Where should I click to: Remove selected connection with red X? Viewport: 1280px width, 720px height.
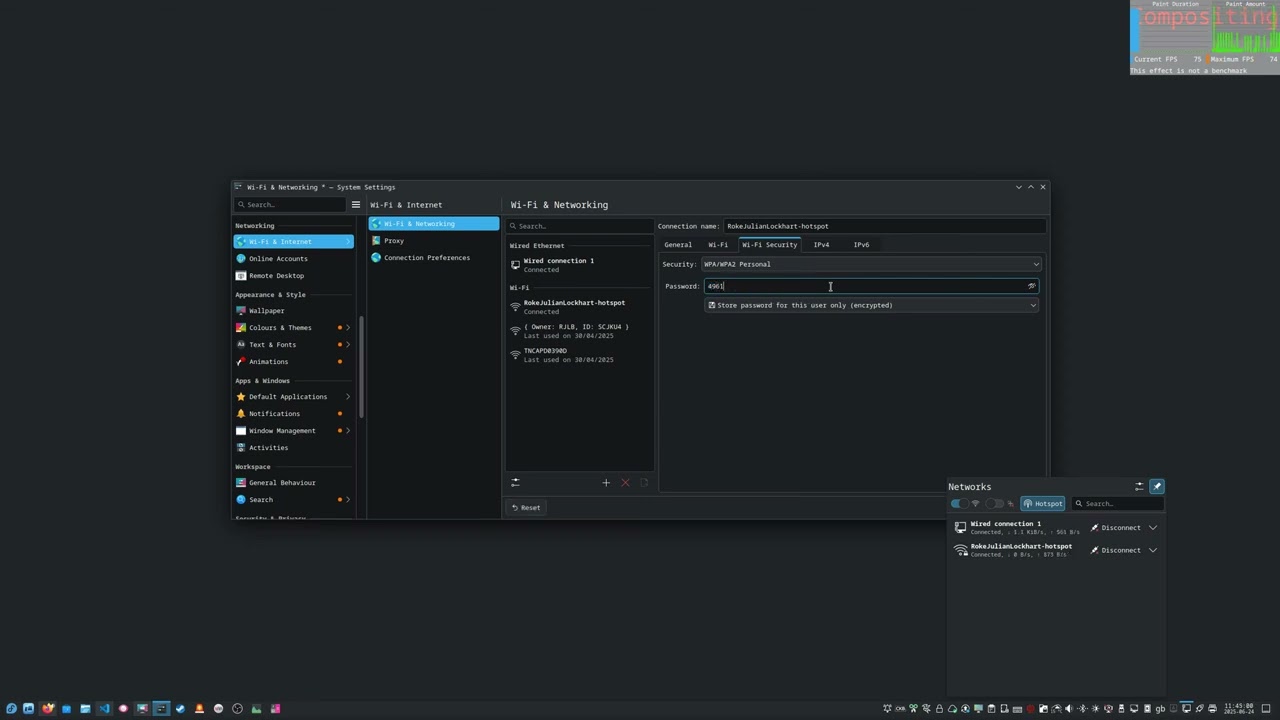625,483
